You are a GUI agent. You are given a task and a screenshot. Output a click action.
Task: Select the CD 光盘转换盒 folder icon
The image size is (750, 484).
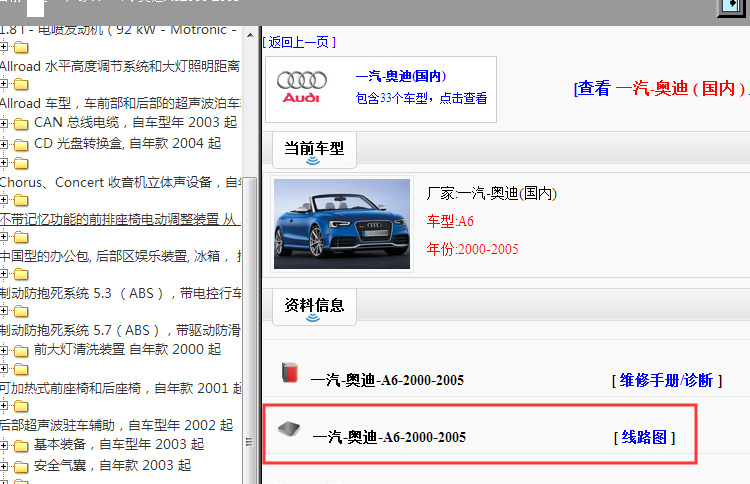[21, 144]
